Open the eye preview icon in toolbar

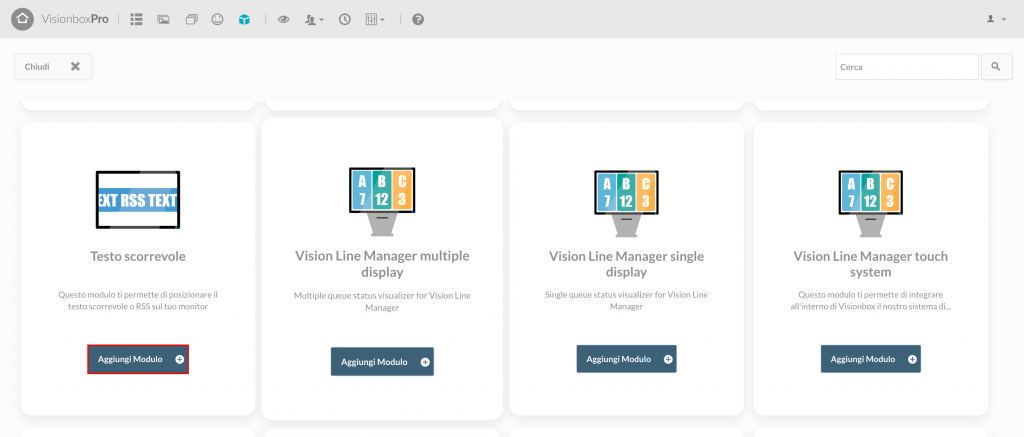283,20
